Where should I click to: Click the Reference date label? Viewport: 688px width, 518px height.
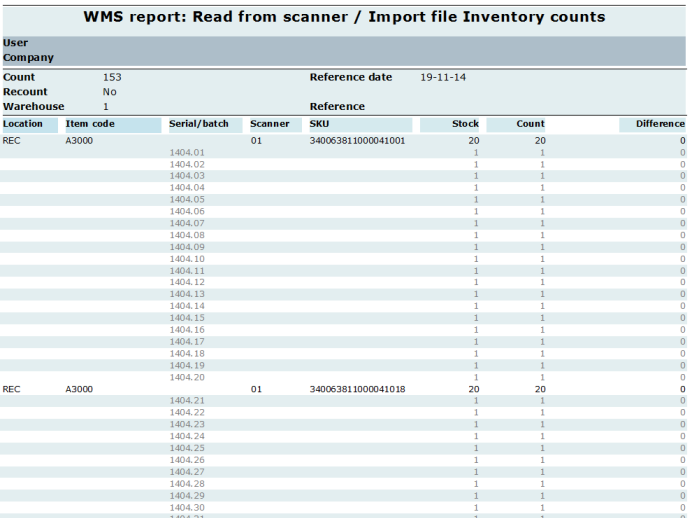(x=350, y=77)
